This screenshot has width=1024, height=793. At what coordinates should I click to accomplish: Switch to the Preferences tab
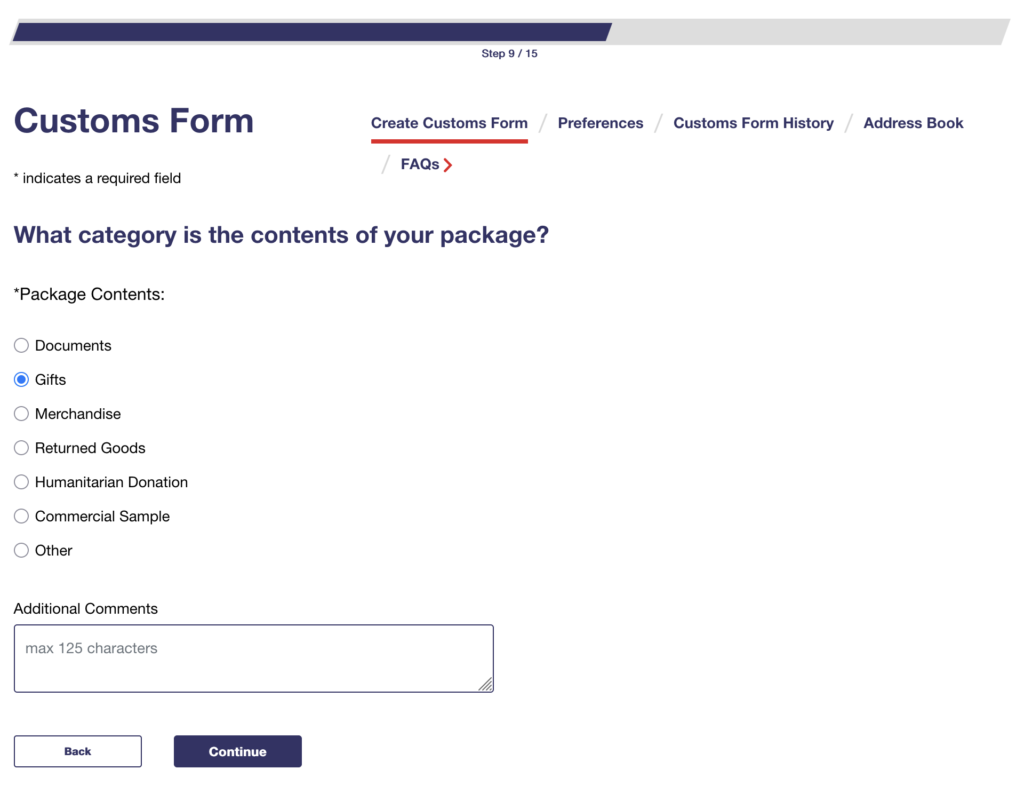point(600,123)
